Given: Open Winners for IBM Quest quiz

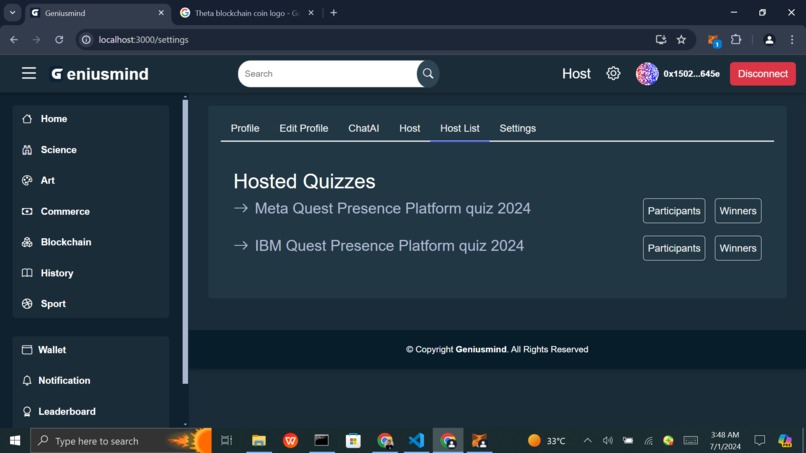Looking at the screenshot, I should coord(738,248).
